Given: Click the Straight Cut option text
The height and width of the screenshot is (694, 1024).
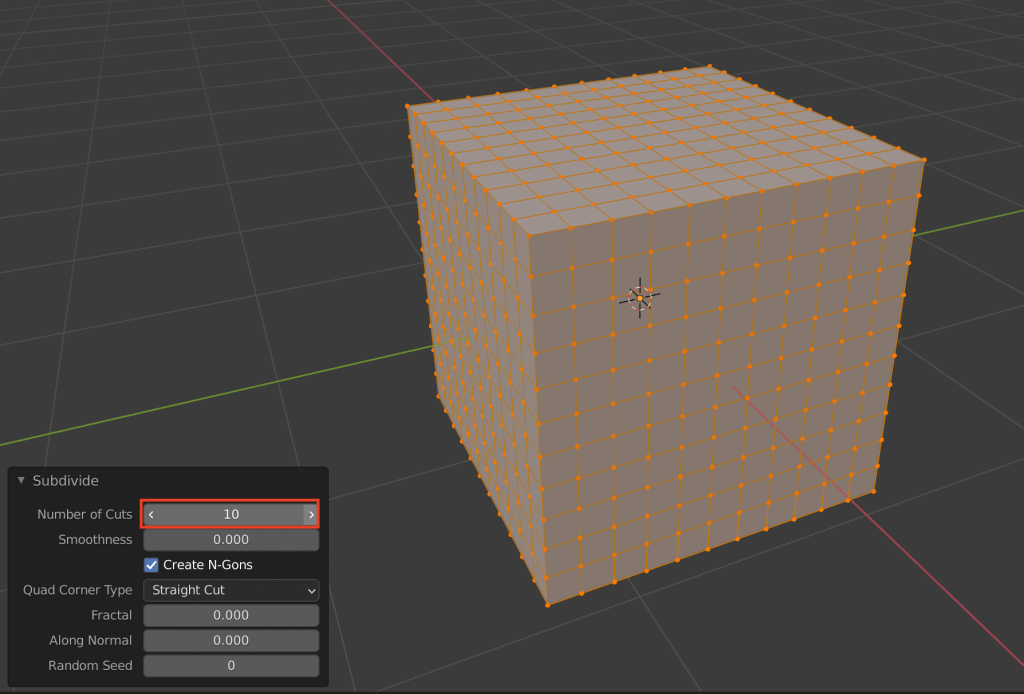Looking at the screenshot, I should tap(190, 590).
